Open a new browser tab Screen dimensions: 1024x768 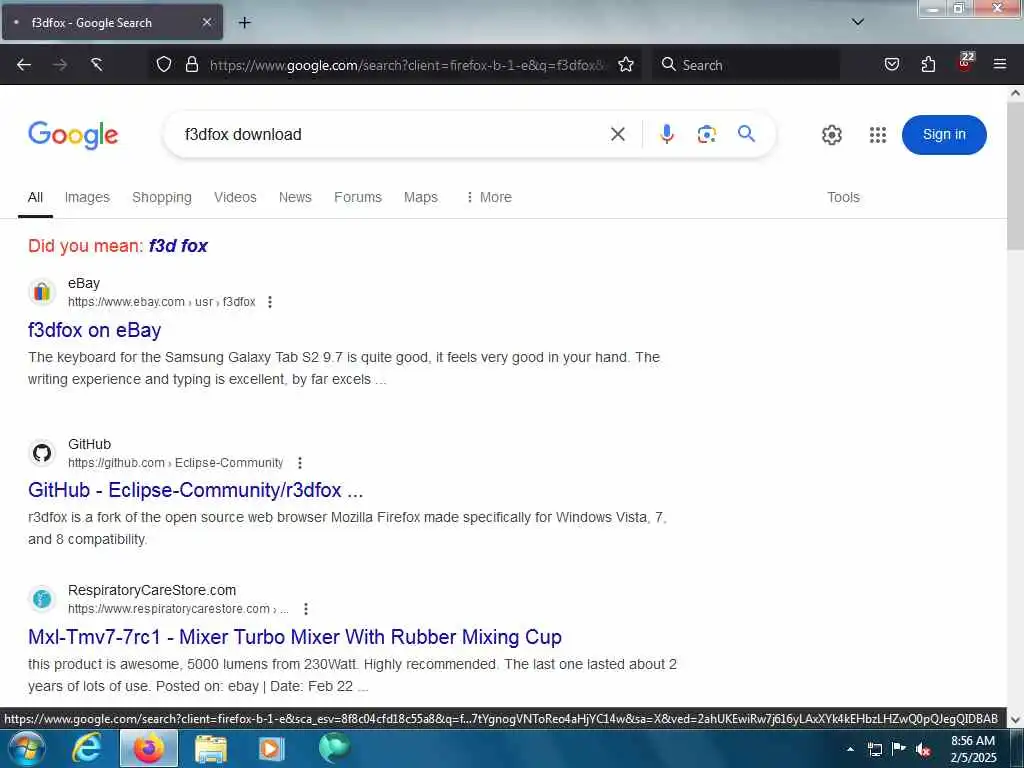[x=244, y=23]
